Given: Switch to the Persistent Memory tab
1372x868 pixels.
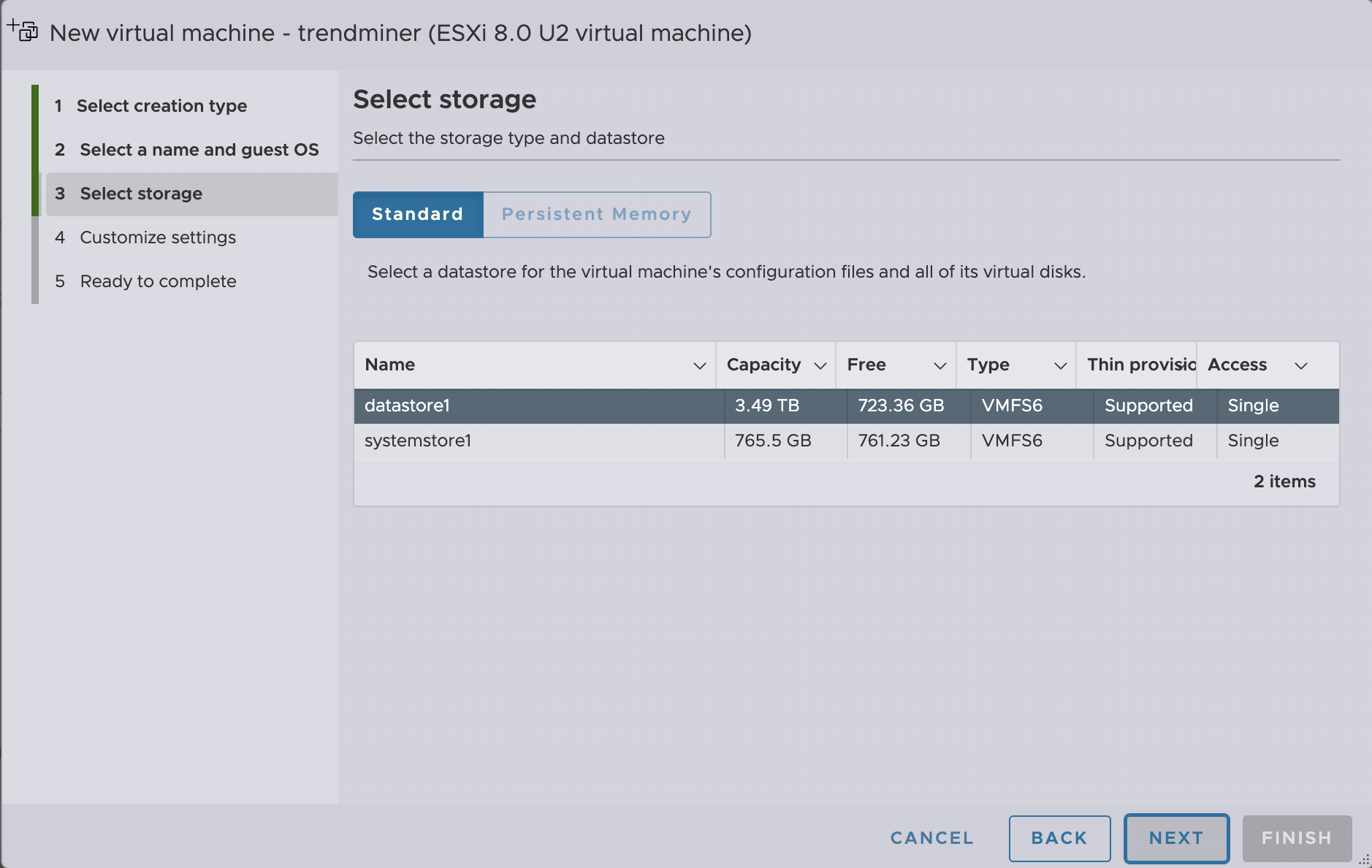Looking at the screenshot, I should tap(595, 214).
